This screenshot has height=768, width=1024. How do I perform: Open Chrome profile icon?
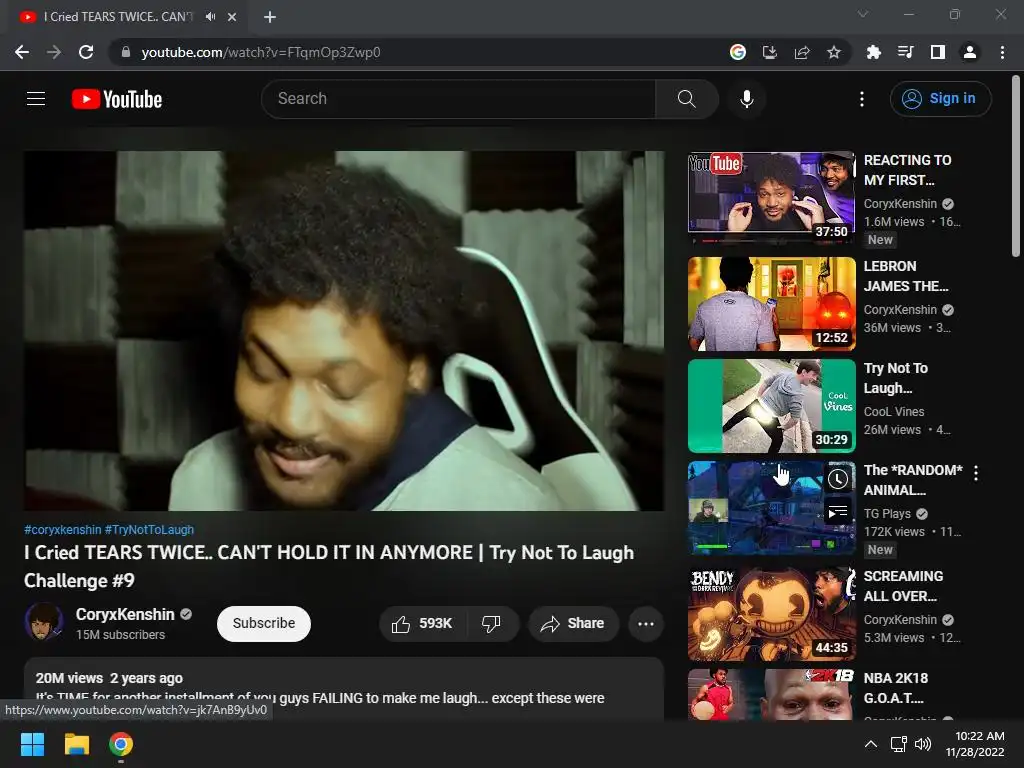(970, 52)
